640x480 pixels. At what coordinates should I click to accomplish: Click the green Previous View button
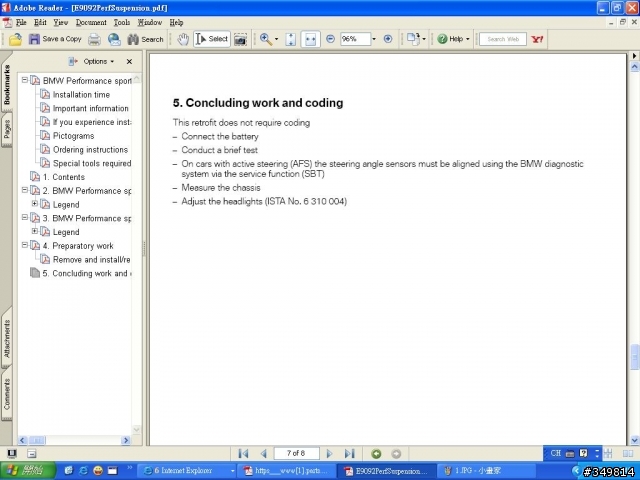pos(376,453)
